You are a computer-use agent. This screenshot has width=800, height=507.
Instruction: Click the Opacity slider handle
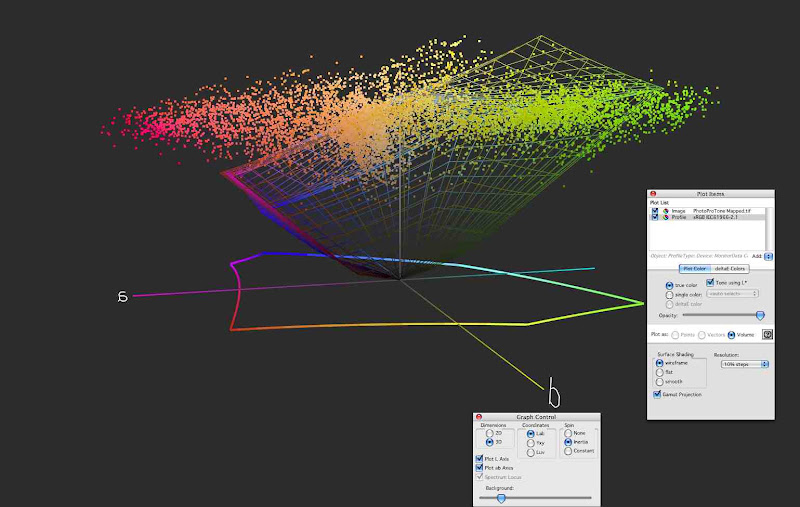point(760,316)
